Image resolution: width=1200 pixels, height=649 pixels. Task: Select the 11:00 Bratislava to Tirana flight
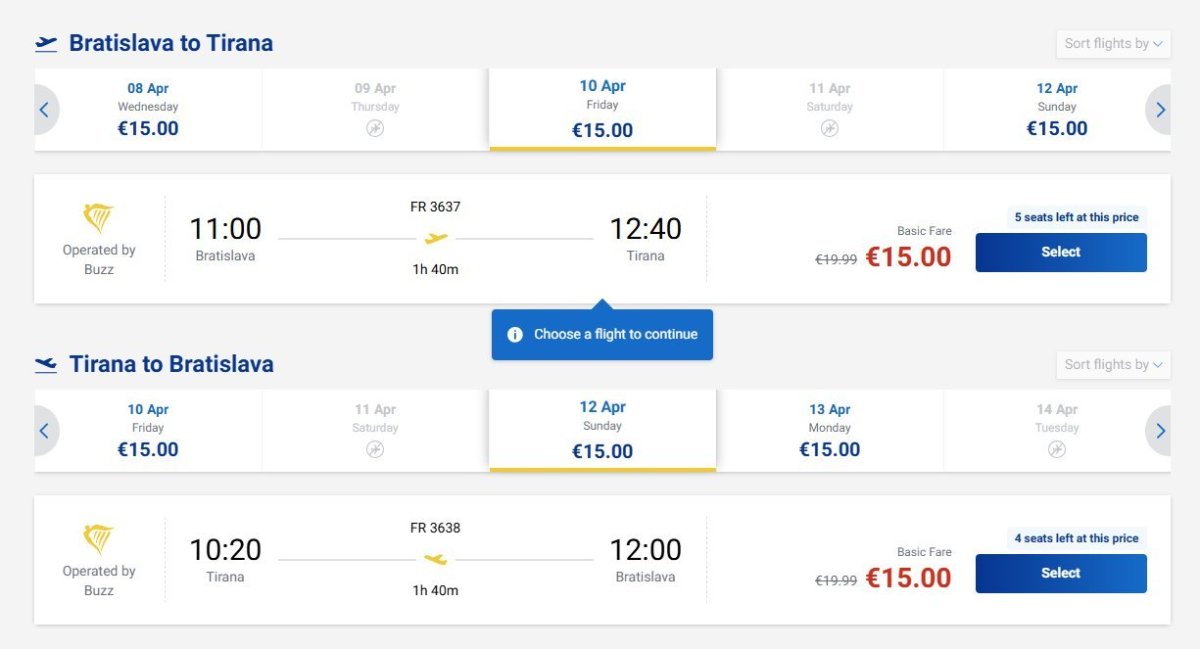[1060, 252]
